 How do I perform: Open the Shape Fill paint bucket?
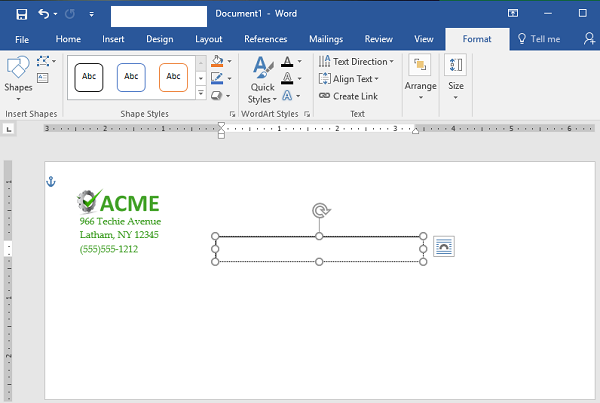217,62
